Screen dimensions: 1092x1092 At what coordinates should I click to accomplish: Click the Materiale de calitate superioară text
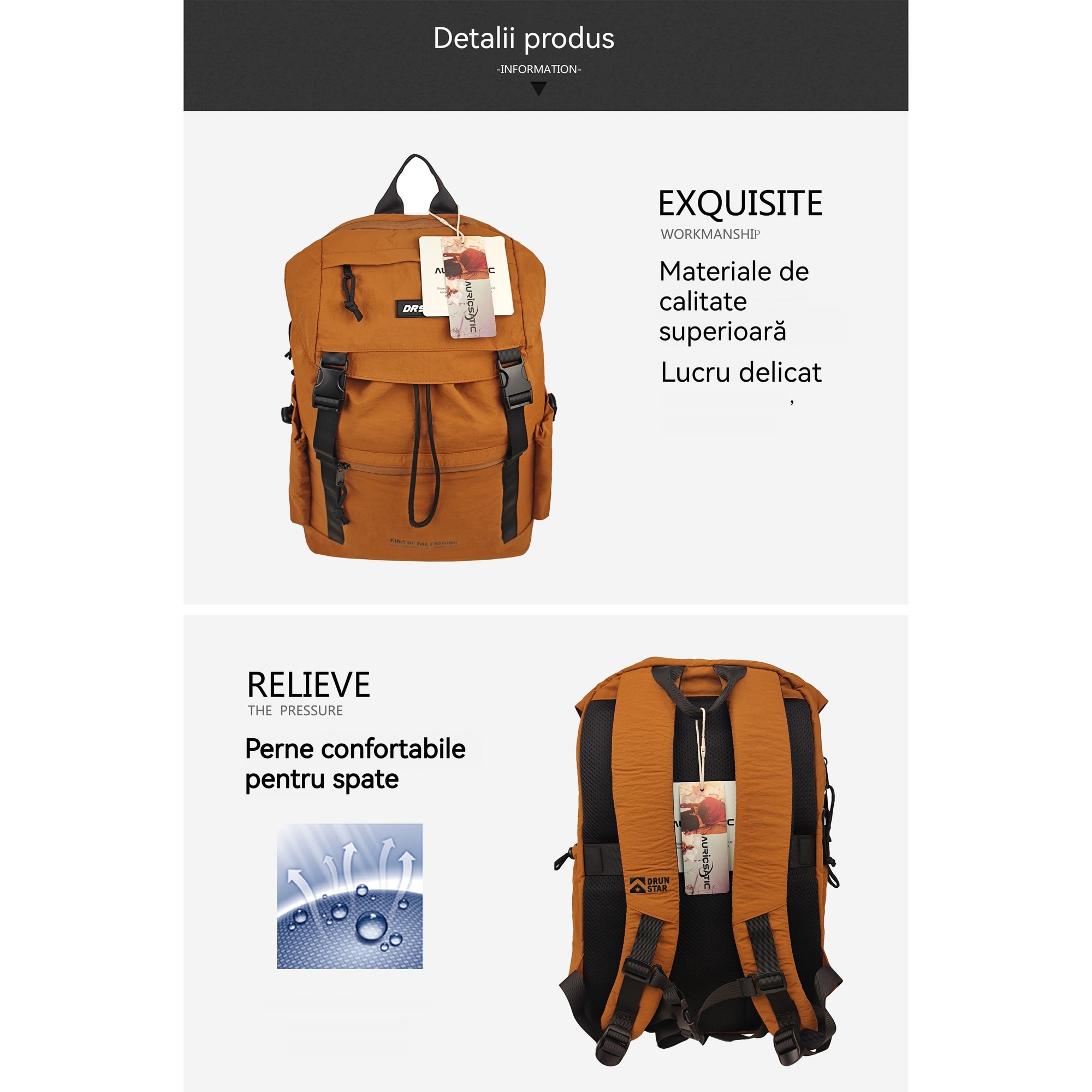coord(734,301)
